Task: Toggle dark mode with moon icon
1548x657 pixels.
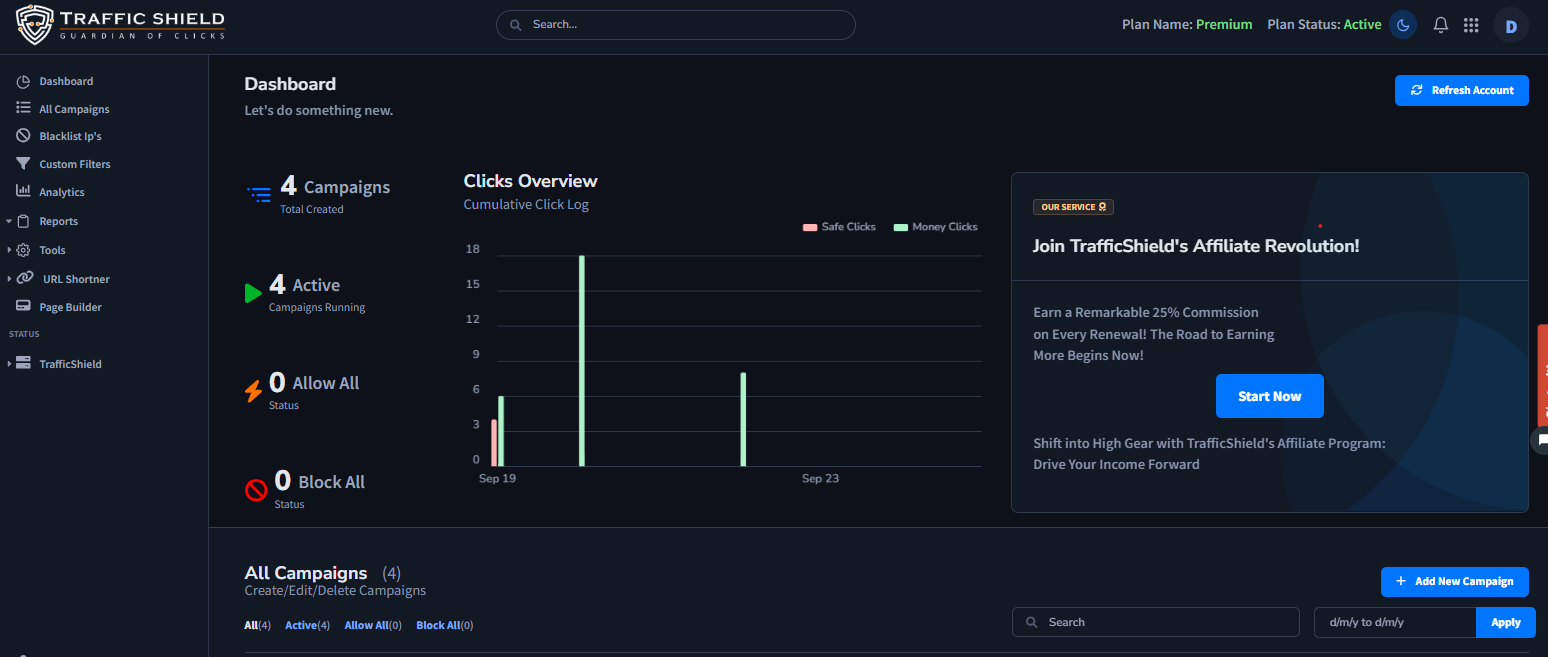Action: tap(1403, 25)
